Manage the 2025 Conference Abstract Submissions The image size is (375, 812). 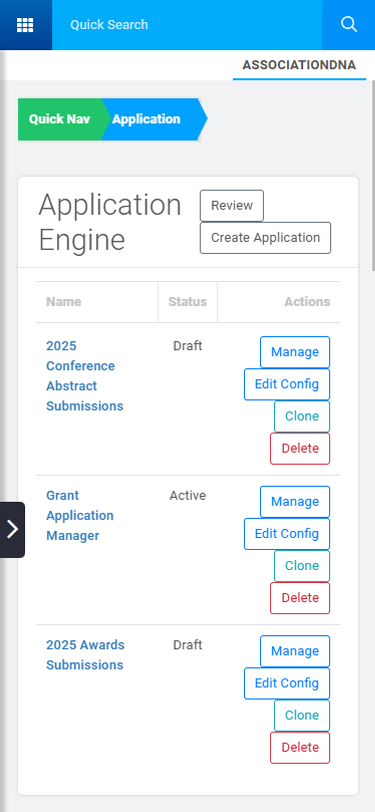coord(295,352)
